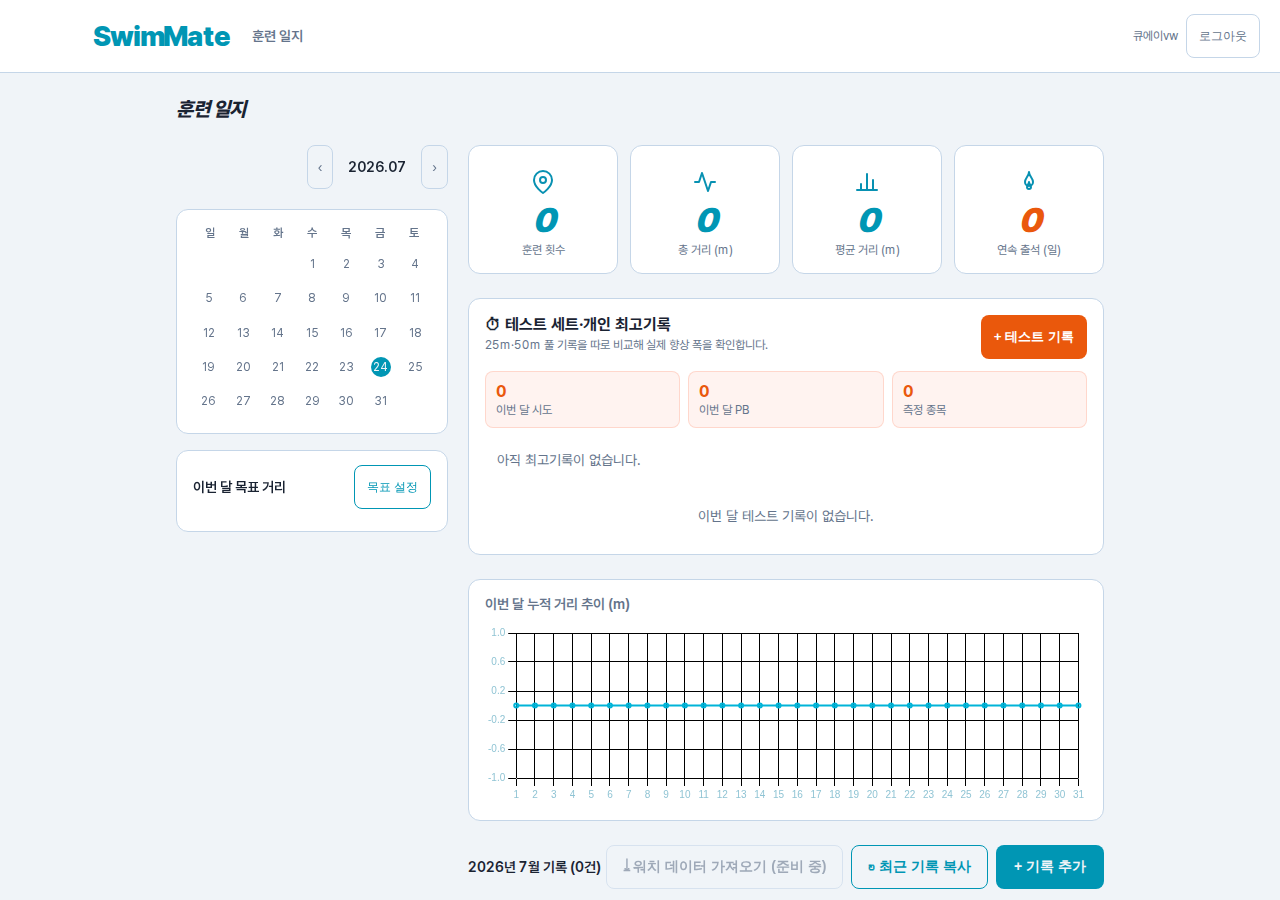Click the 토 weekday header in calendar

point(414,233)
